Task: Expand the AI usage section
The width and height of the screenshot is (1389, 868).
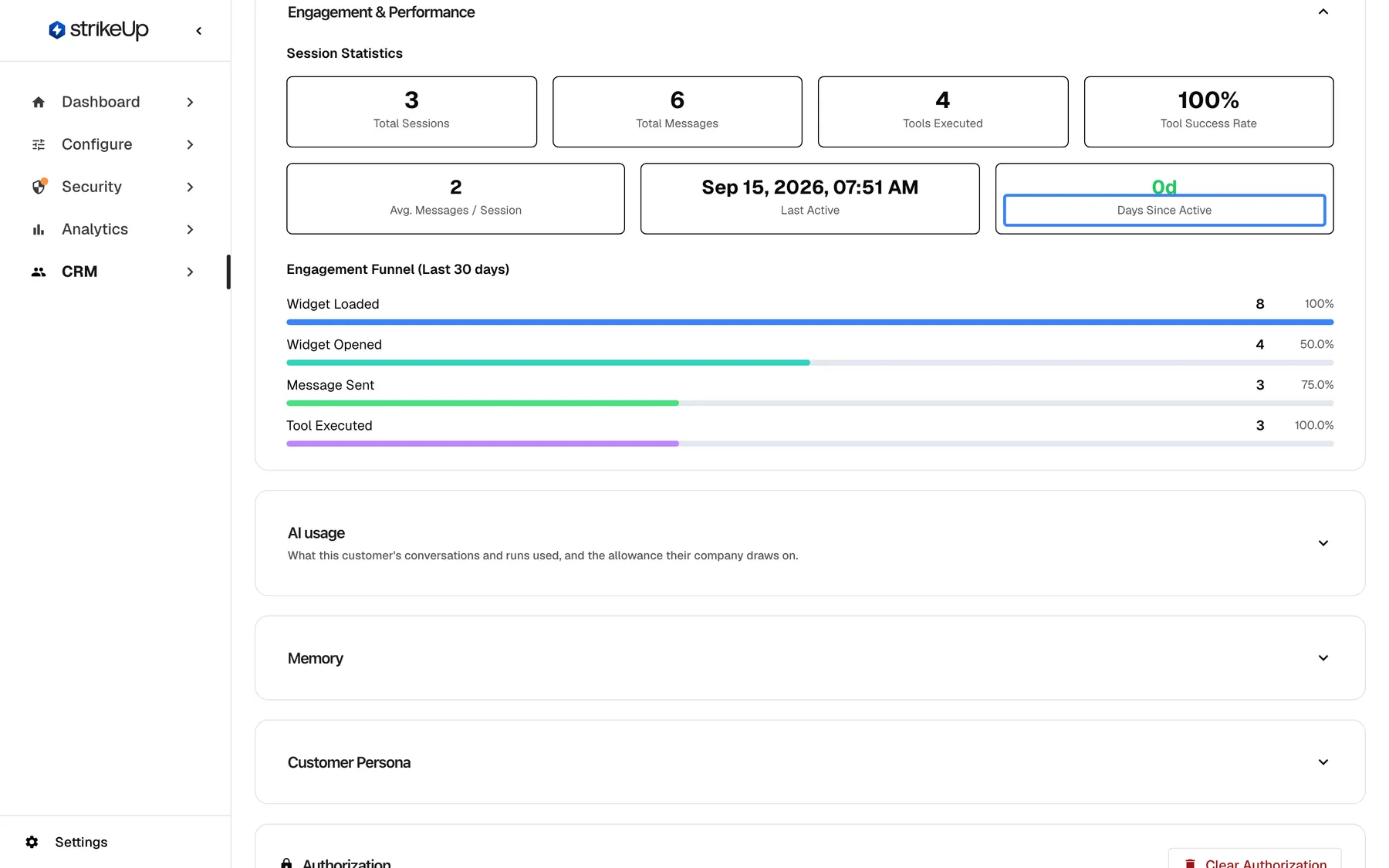Action: point(1323,543)
